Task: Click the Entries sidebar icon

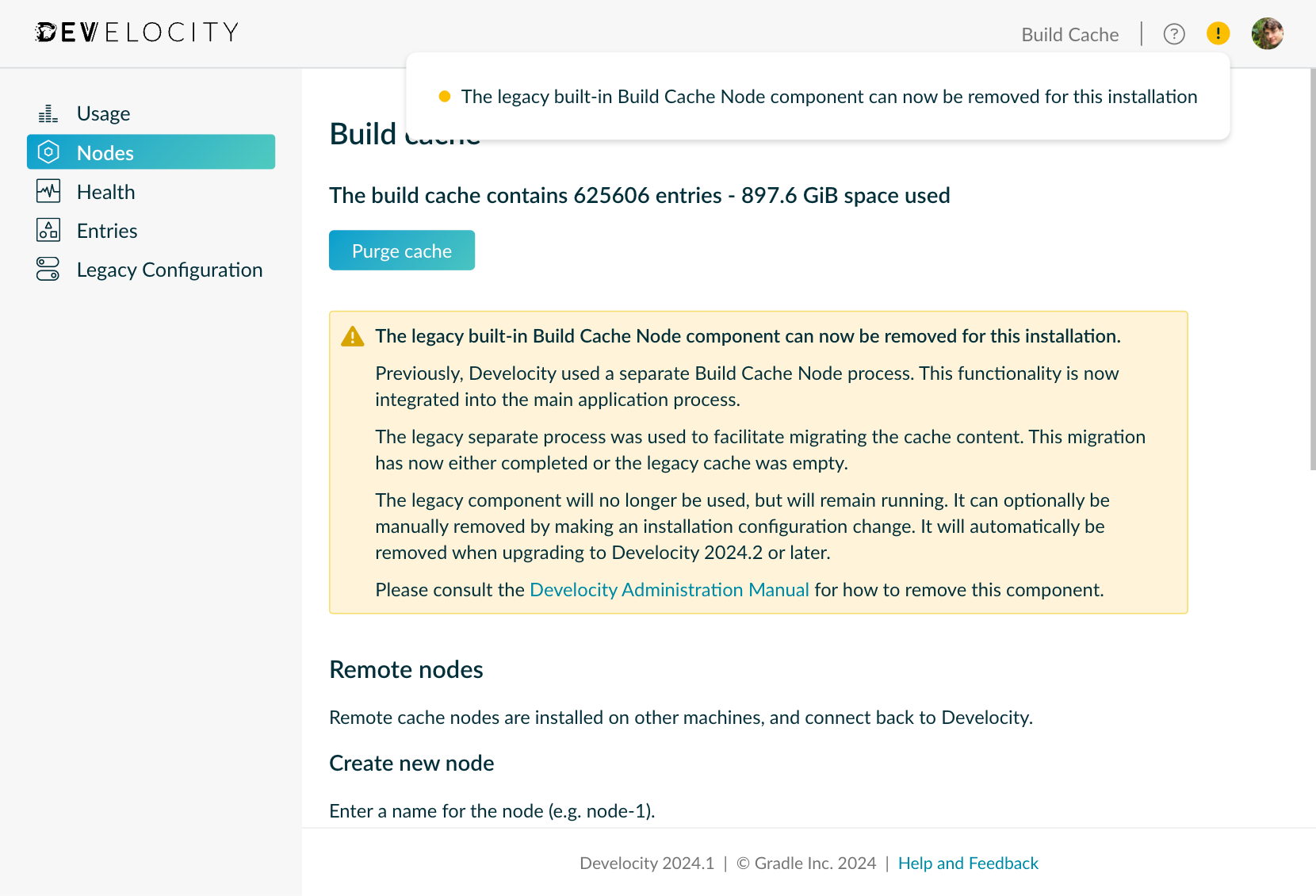Action: [x=48, y=229]
